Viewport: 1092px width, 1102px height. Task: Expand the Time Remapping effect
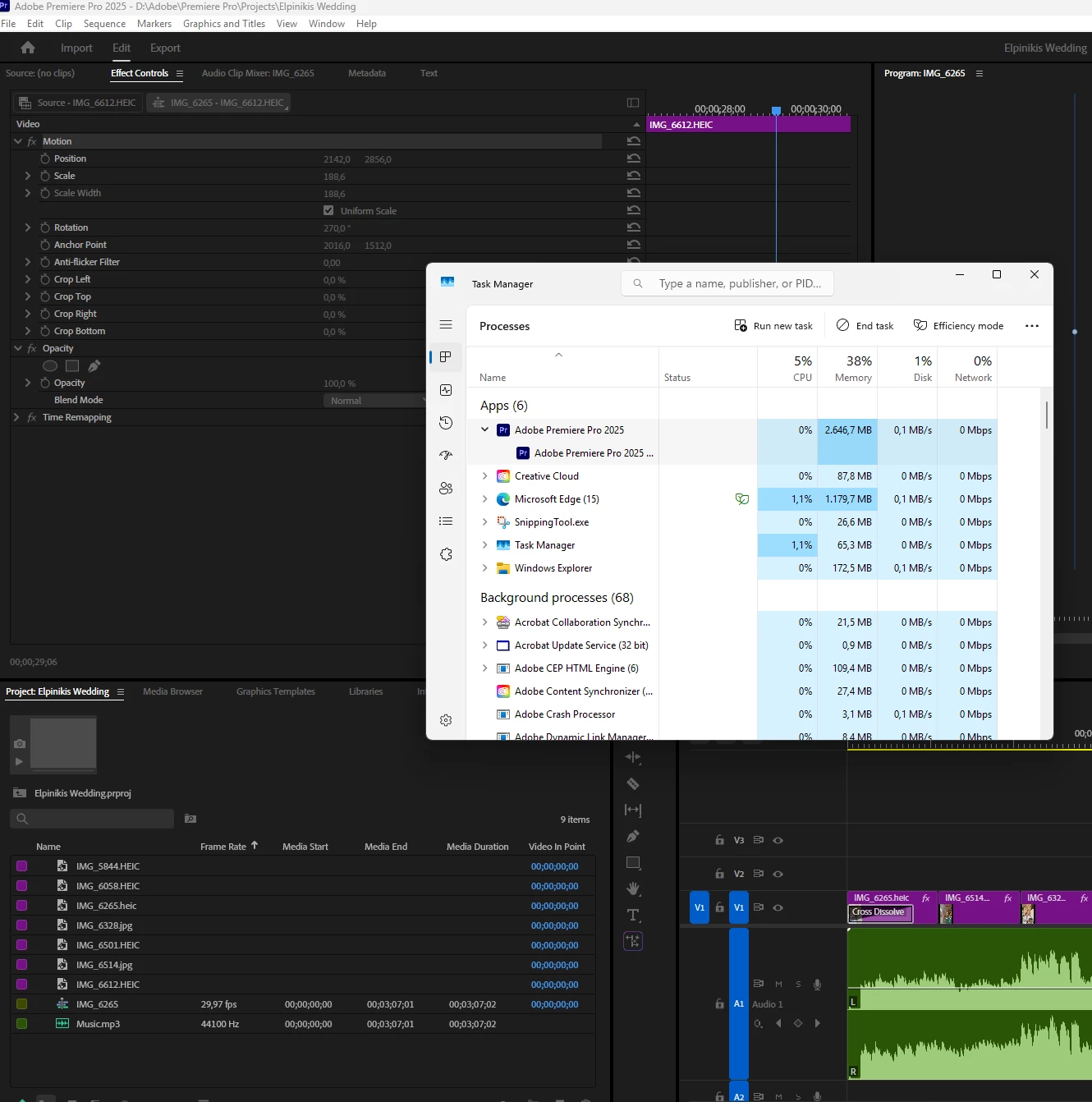16,417
